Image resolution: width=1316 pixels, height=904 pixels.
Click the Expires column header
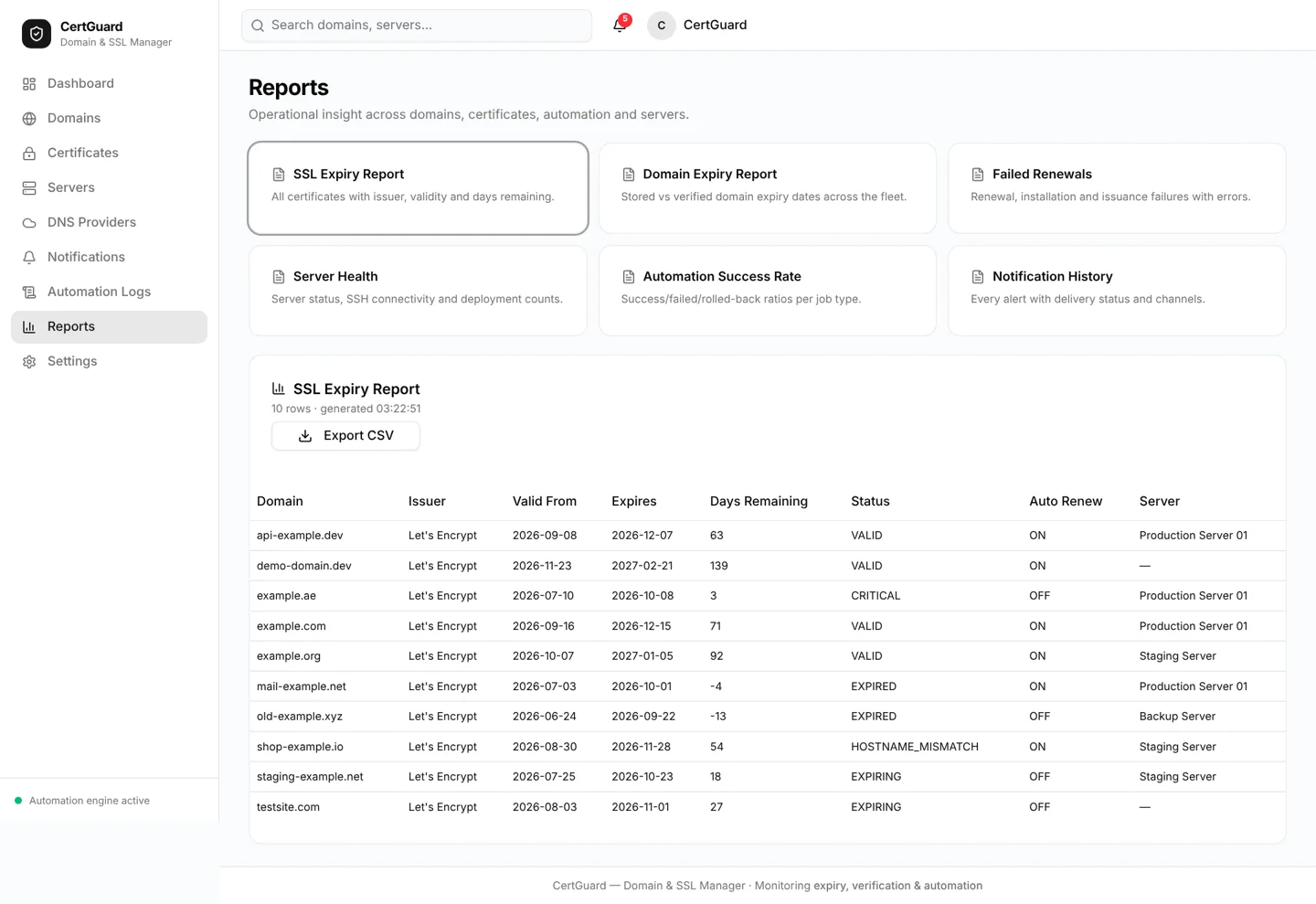click(x=634, y=502)
